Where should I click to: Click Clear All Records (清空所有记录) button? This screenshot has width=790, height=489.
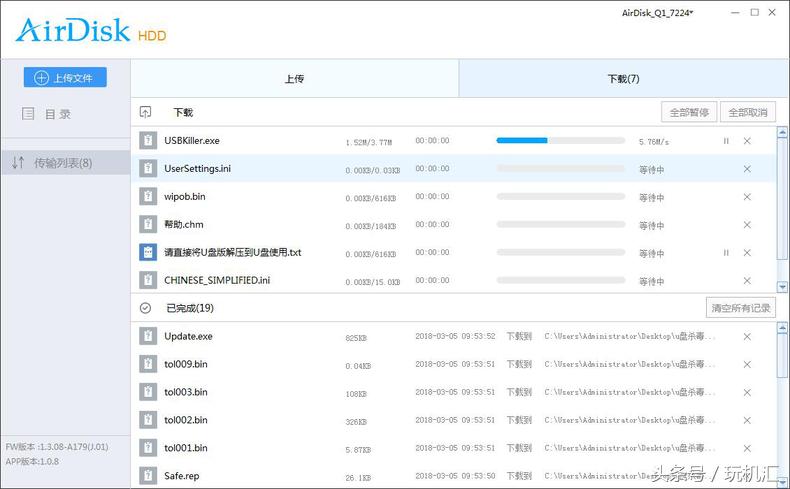[x=741, y=308]
